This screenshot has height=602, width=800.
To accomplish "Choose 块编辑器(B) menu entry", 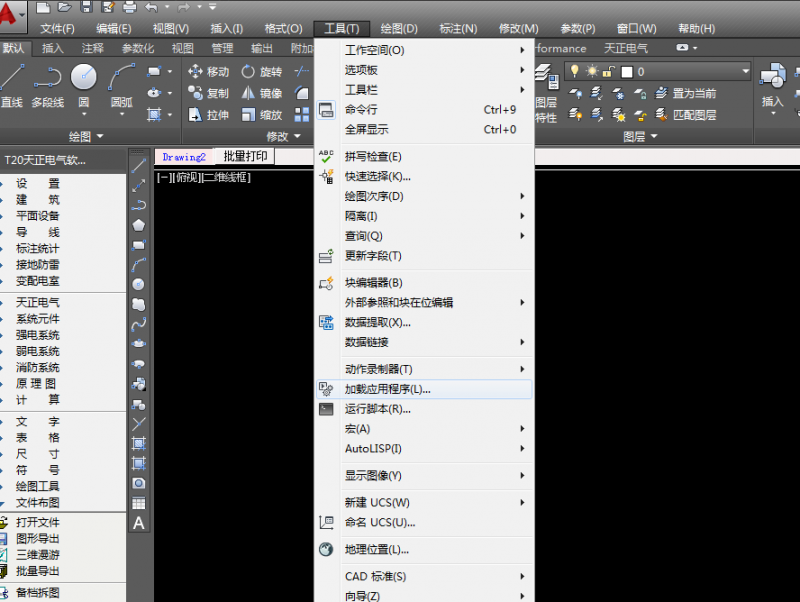I will coord(424,283).
